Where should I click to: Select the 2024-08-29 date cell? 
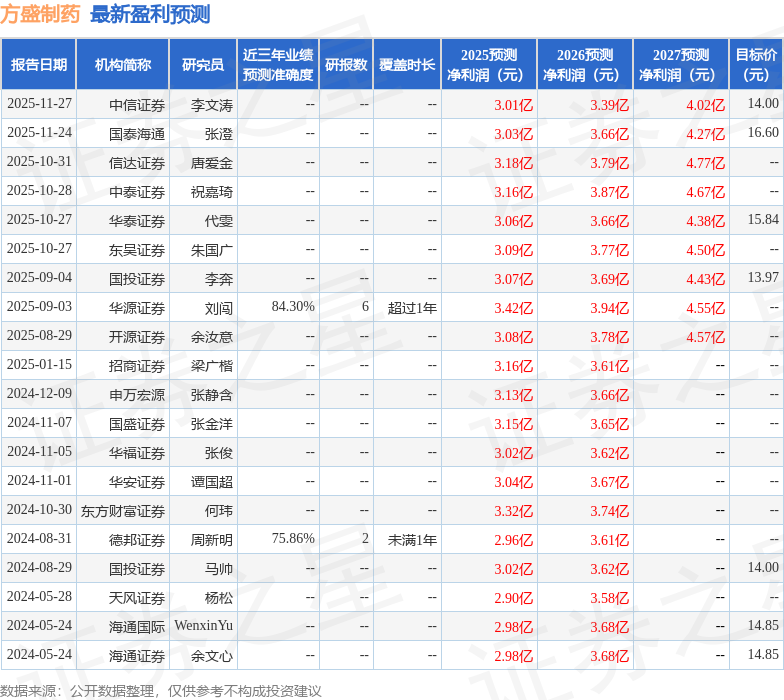click(x=39, y=568)
